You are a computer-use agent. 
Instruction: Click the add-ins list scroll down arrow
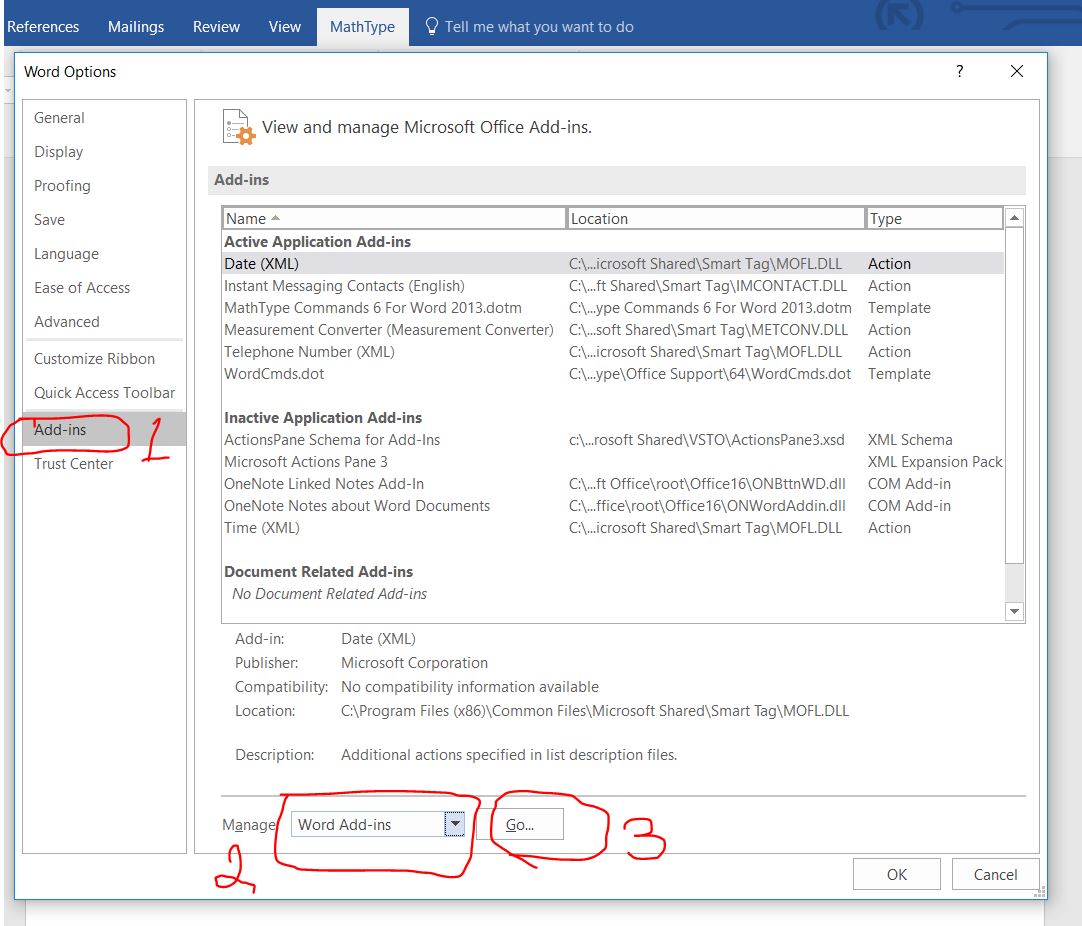(1014, 611)
